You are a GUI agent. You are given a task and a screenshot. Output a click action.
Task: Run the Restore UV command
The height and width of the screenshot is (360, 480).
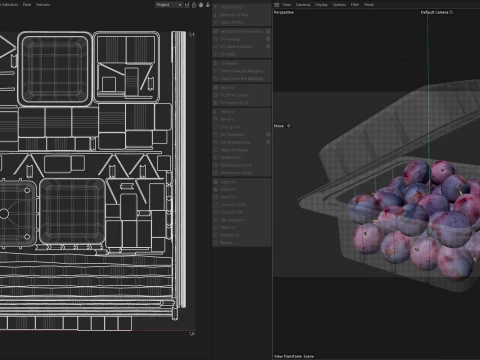[x=242, y=235]
